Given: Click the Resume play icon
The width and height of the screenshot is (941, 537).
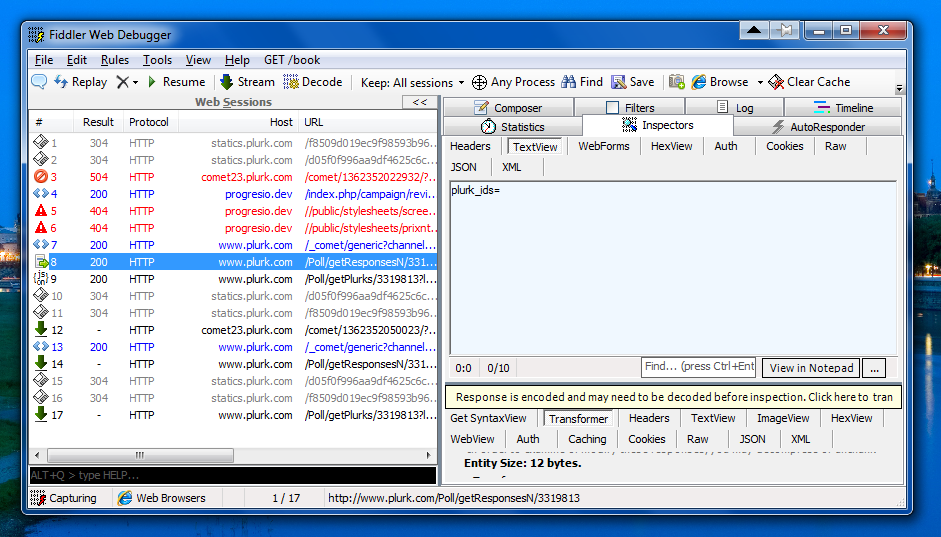Looking at the screenshot, I should coord(152,82).
